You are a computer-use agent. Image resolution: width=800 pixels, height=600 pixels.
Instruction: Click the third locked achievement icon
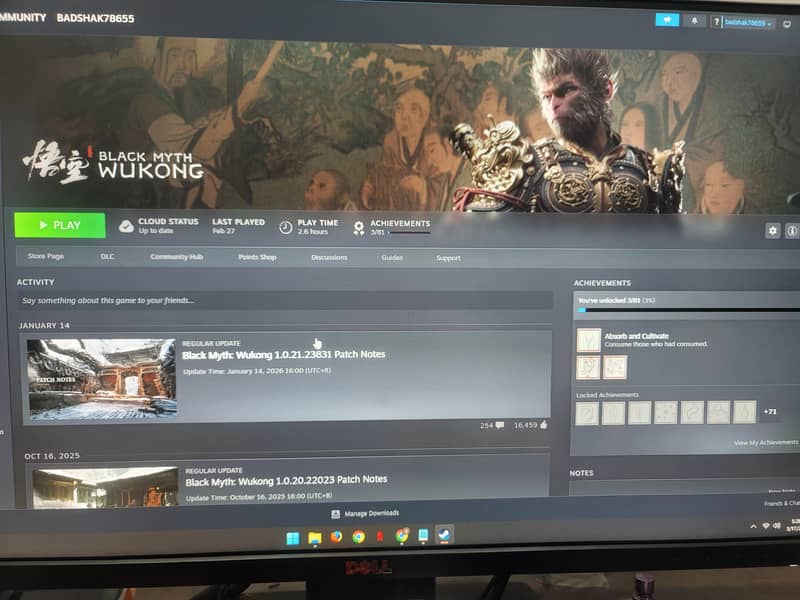(640, 413)
